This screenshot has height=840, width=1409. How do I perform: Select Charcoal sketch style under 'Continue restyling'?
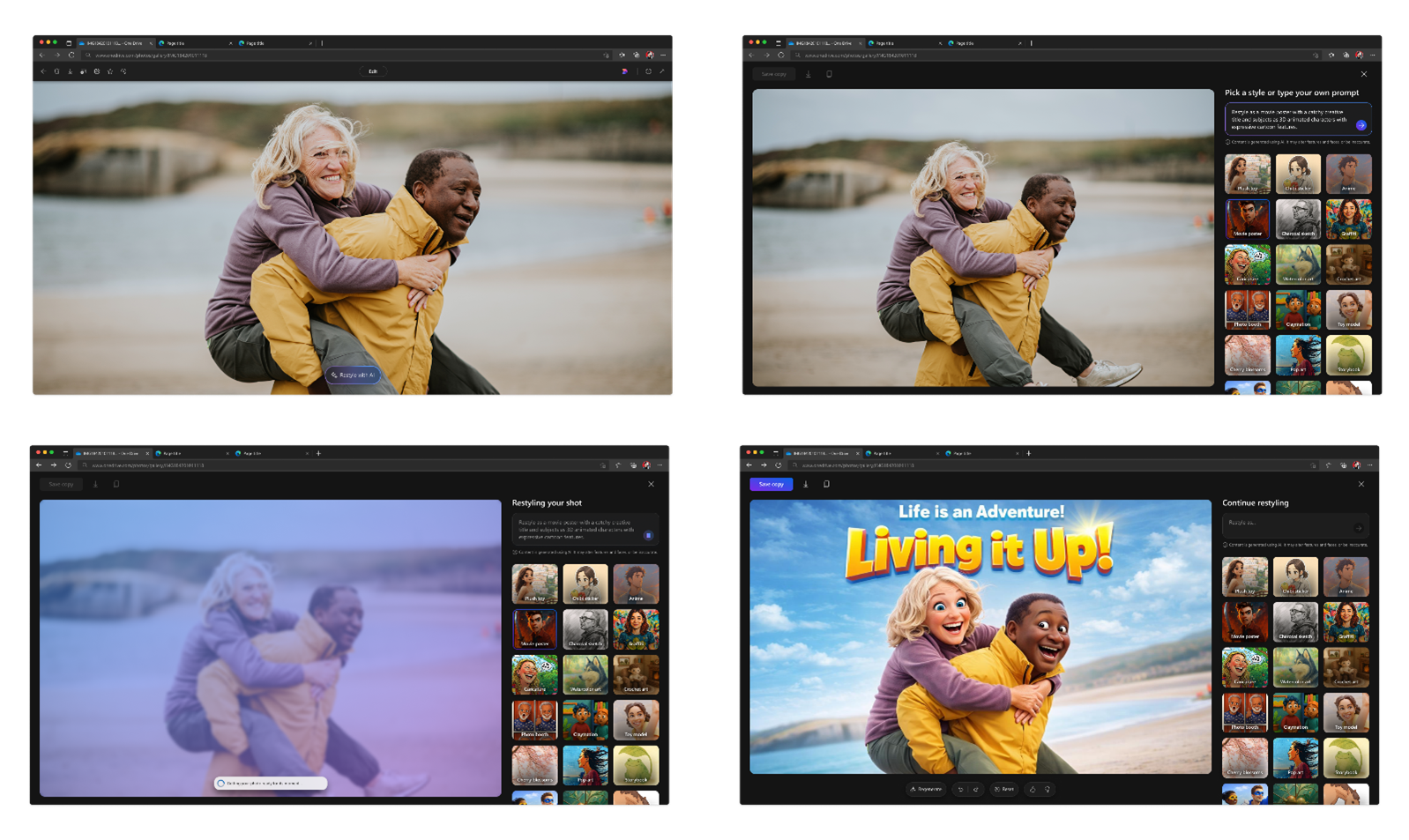[x=1295, y=622]
